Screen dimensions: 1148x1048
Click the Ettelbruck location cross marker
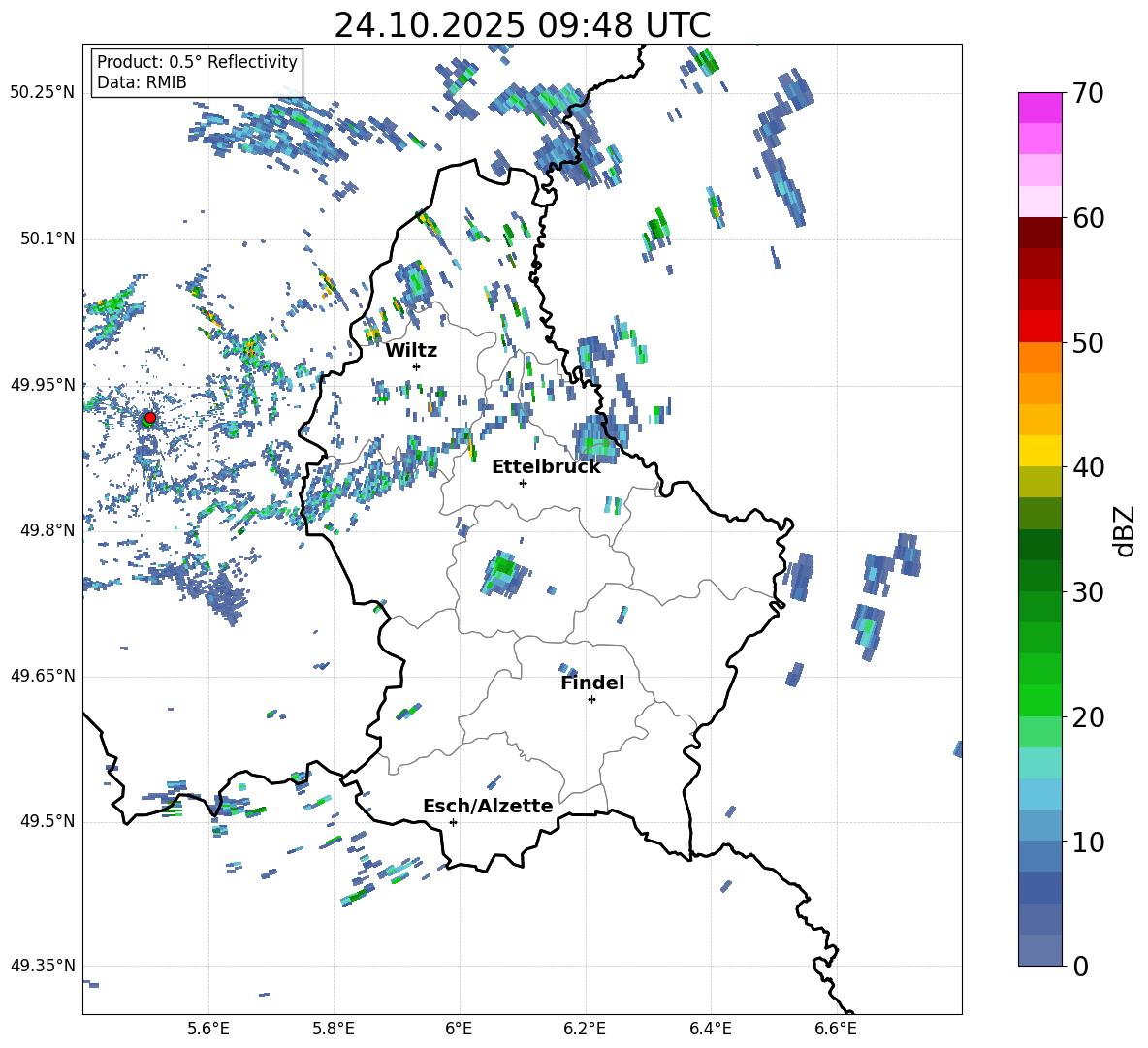523,483
